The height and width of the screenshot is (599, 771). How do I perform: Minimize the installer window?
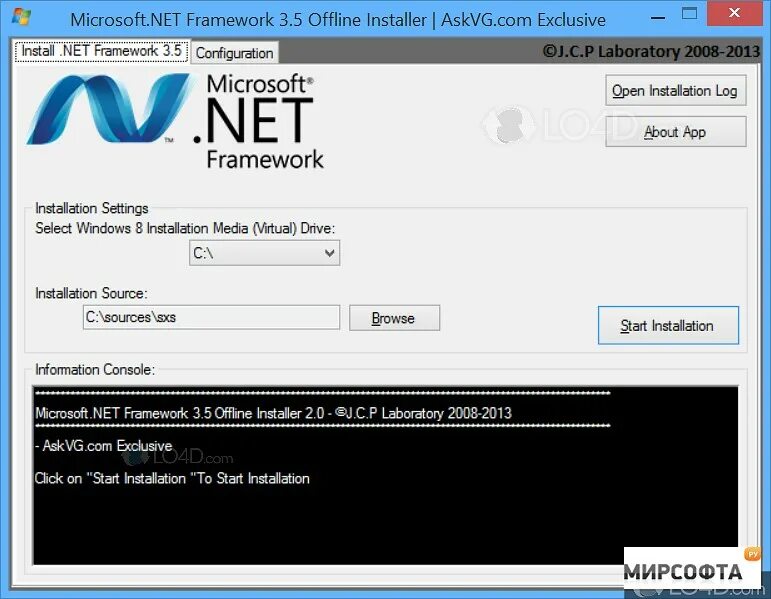658,17
